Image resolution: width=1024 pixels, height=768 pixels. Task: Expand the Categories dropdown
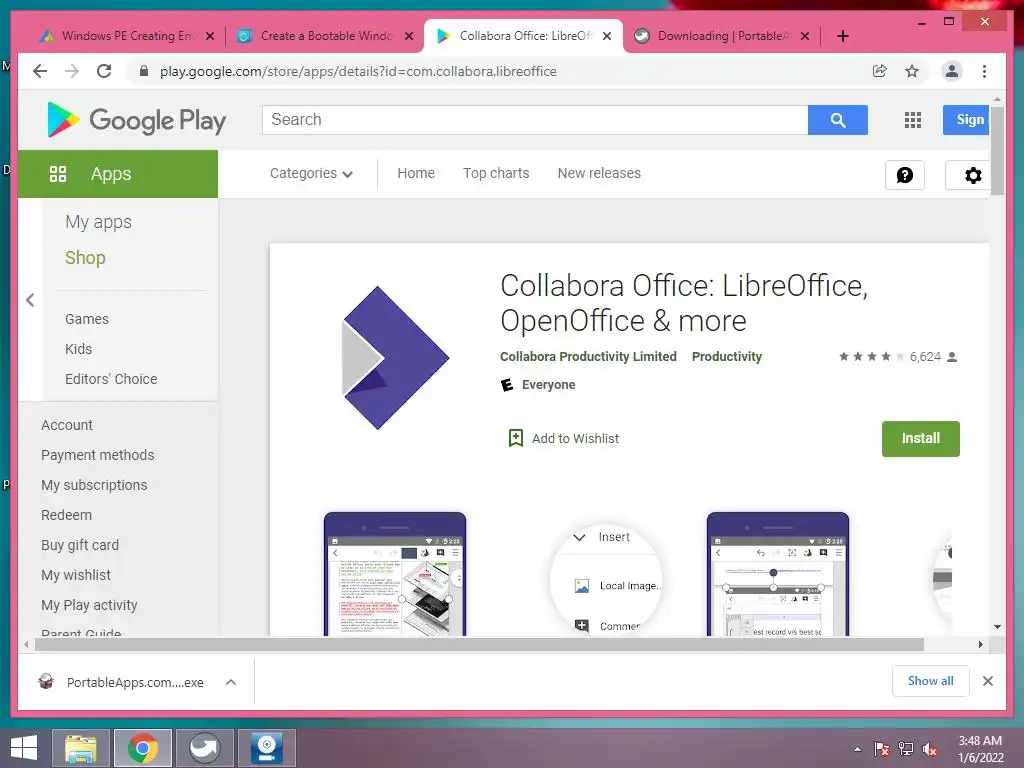pyautogui.click(x=311, y=173)
